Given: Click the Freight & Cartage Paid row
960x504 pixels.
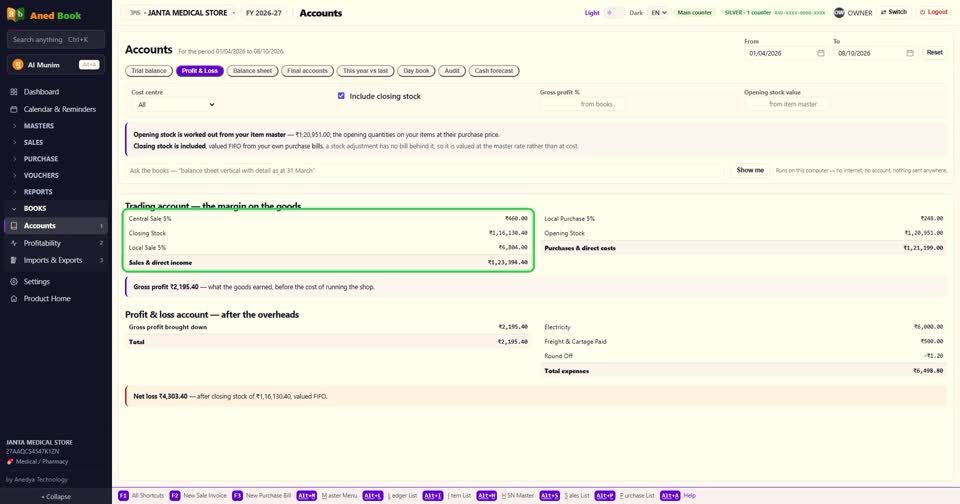Looking at the screenshot, I should [743, 342].
